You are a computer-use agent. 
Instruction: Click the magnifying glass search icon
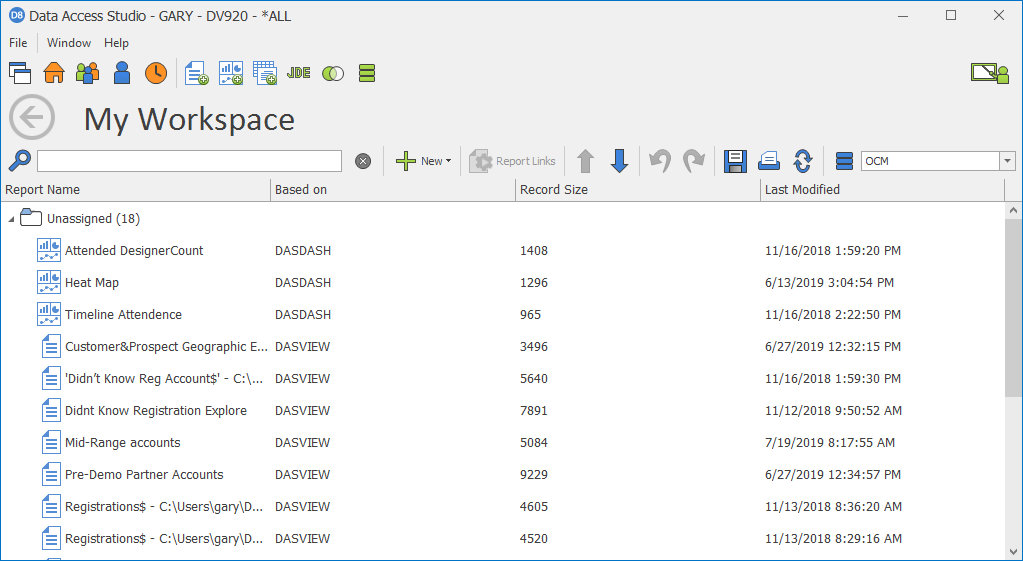[20, 160]
